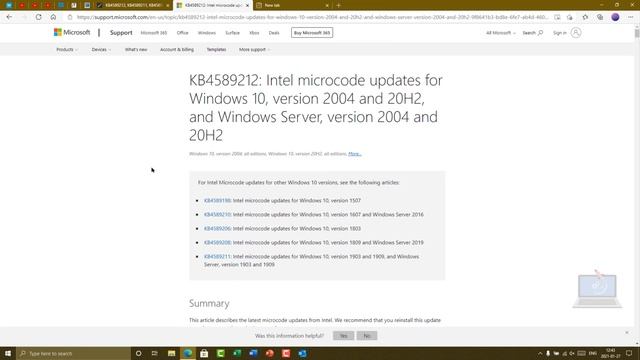640x360 pixels.
Task: Open Account & billing link
Action: [177, 49]
